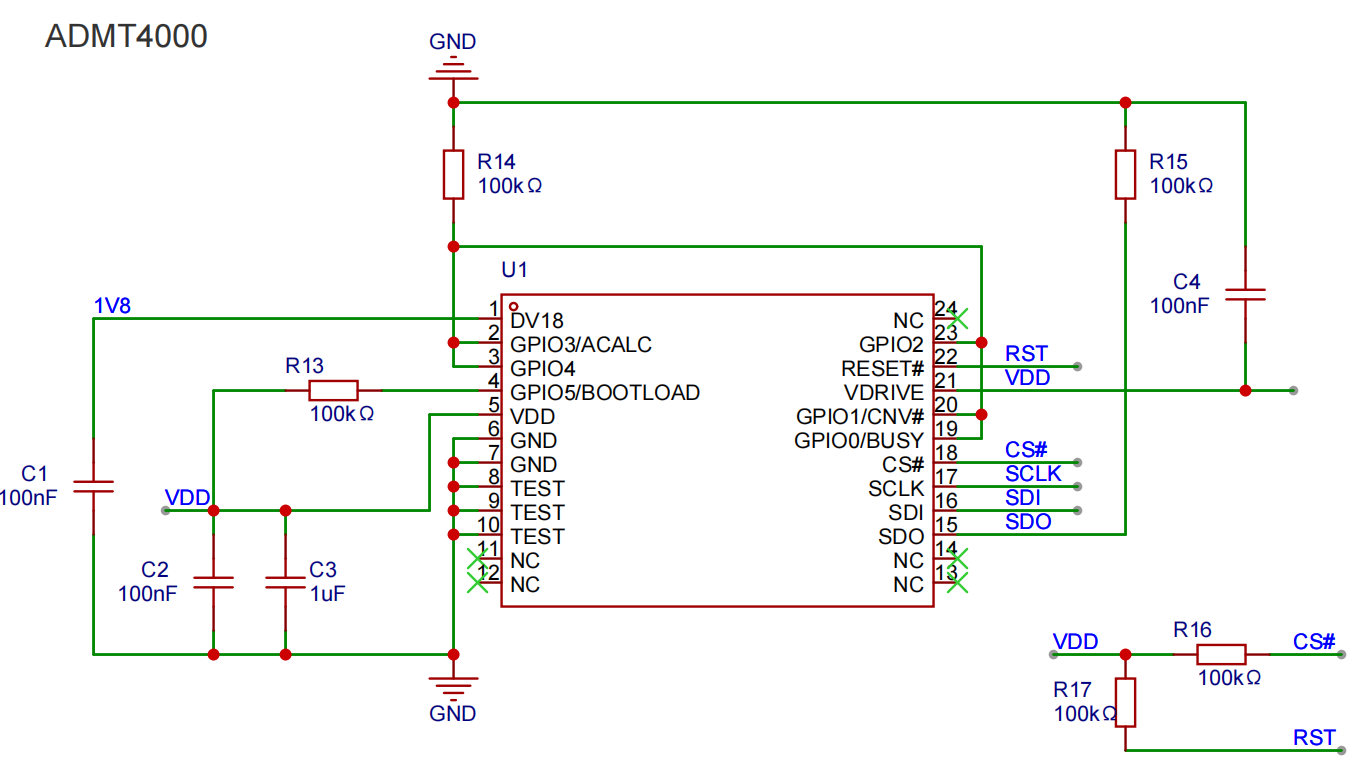Select the GPIO0/BUSY pin name
1359x782 pixels.
point(860,440)
